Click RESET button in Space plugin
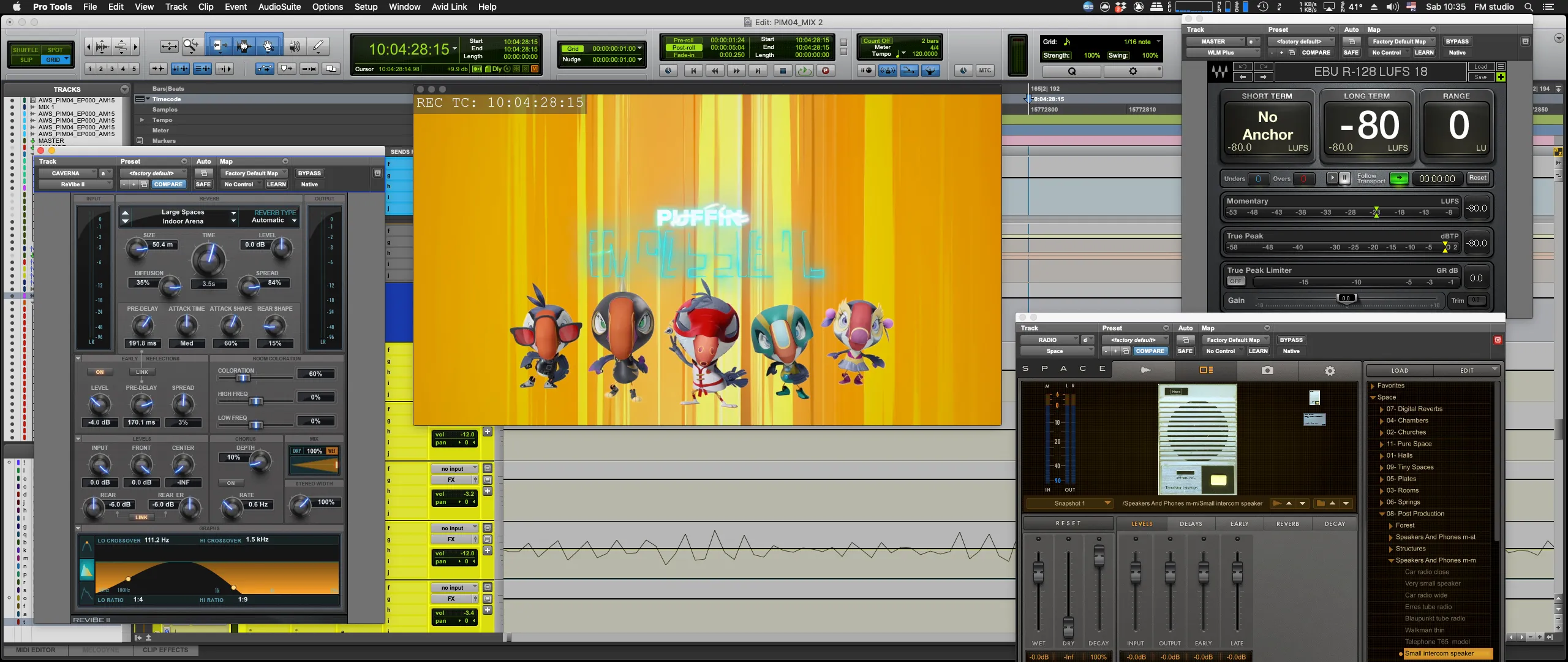1568x662 pixels. click(1068, 523)
